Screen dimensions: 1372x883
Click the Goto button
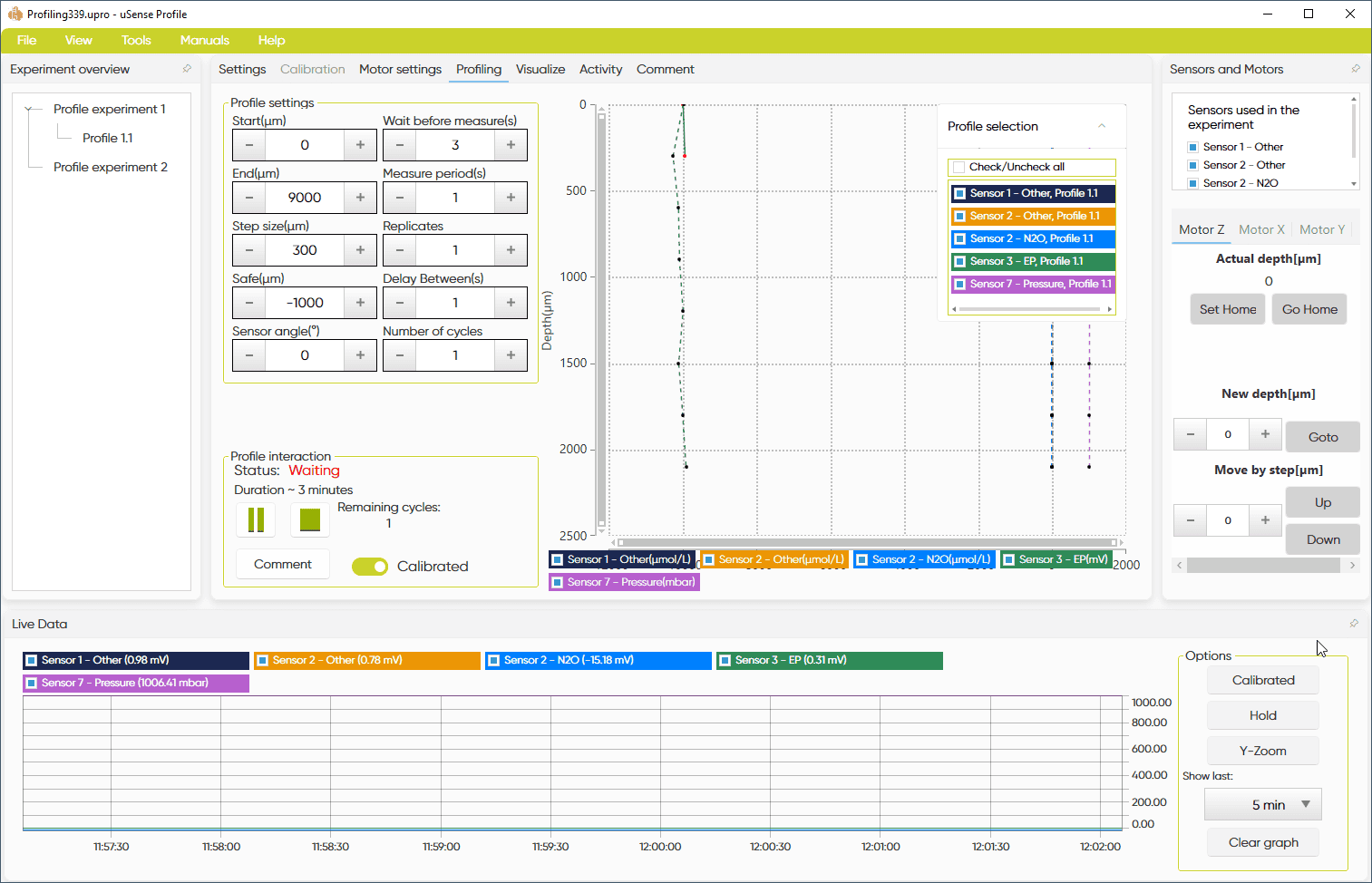(x=1323, y=437)
